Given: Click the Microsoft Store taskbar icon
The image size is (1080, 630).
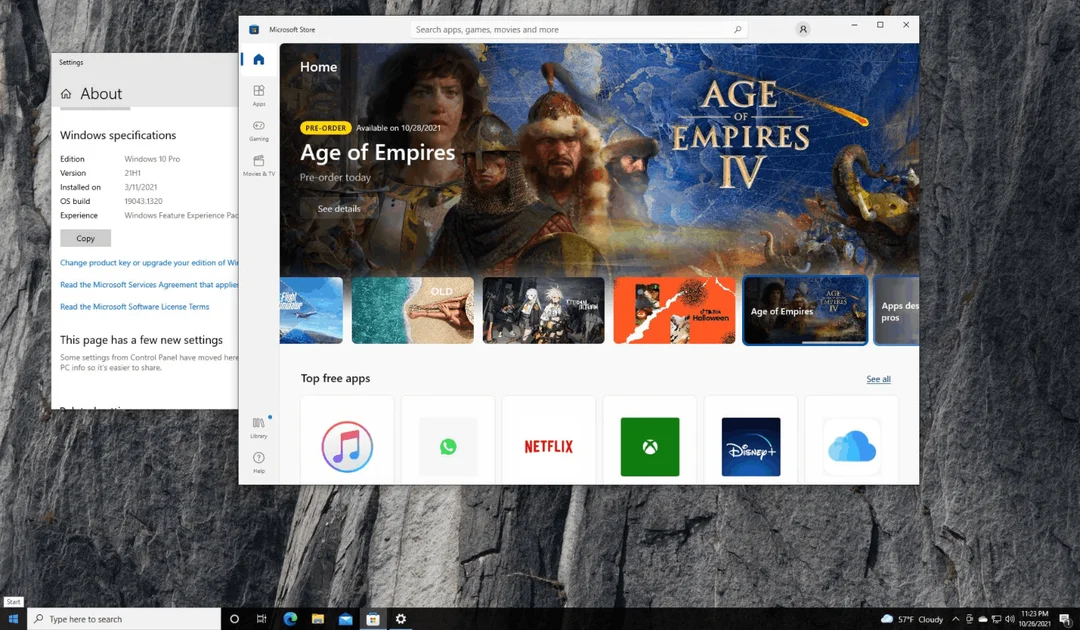Looking at the screenshot, I should tap(373, 619).
